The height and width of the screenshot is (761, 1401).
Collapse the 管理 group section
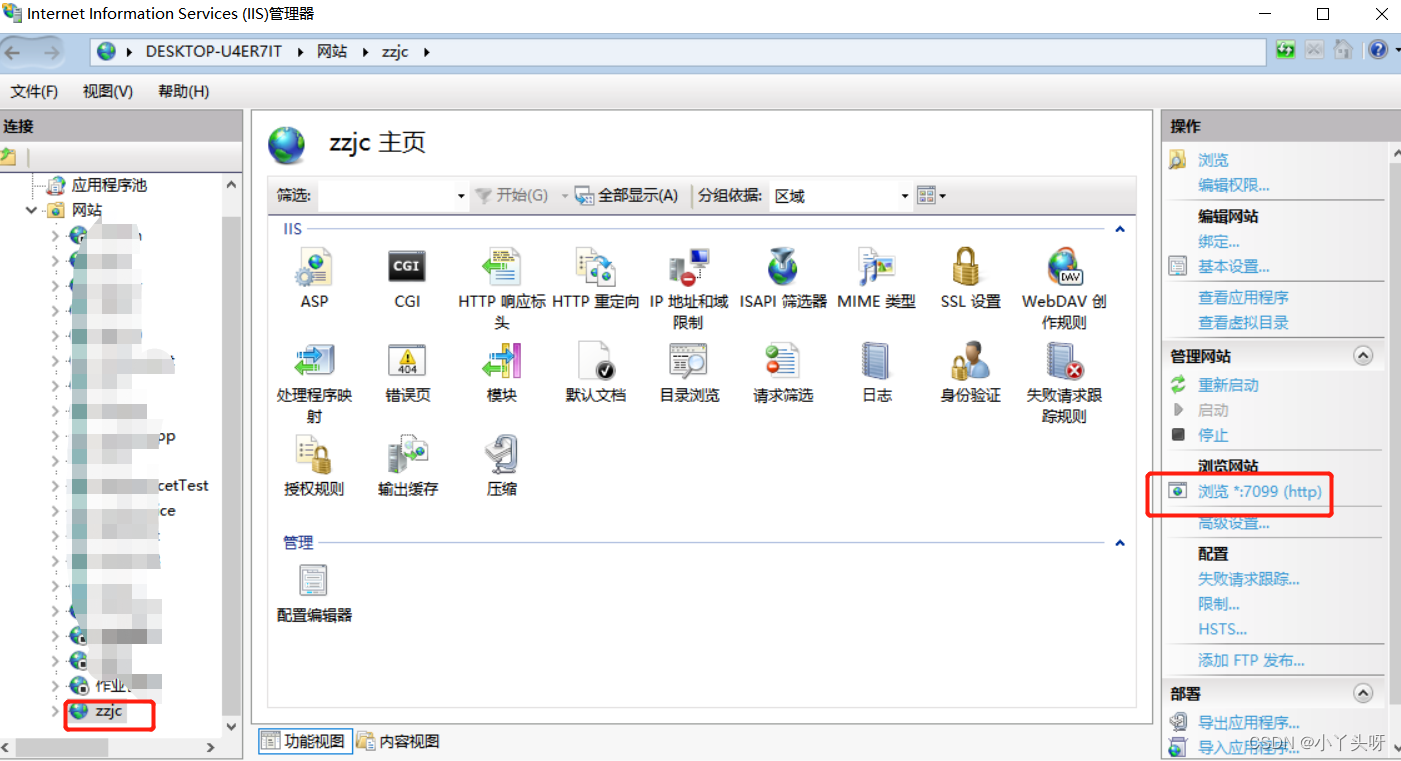[x=1120, y=543]
